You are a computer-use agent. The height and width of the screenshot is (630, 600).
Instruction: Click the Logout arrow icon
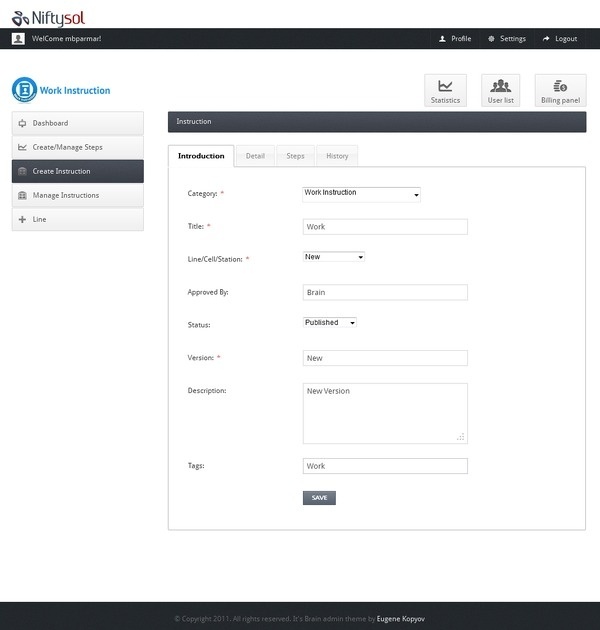coord(546,39)
